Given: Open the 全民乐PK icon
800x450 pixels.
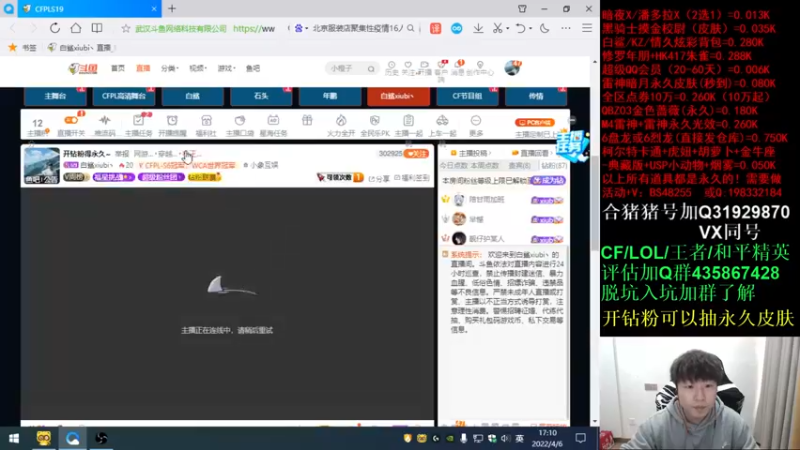Looking at the screenshot, I should 374,125.
